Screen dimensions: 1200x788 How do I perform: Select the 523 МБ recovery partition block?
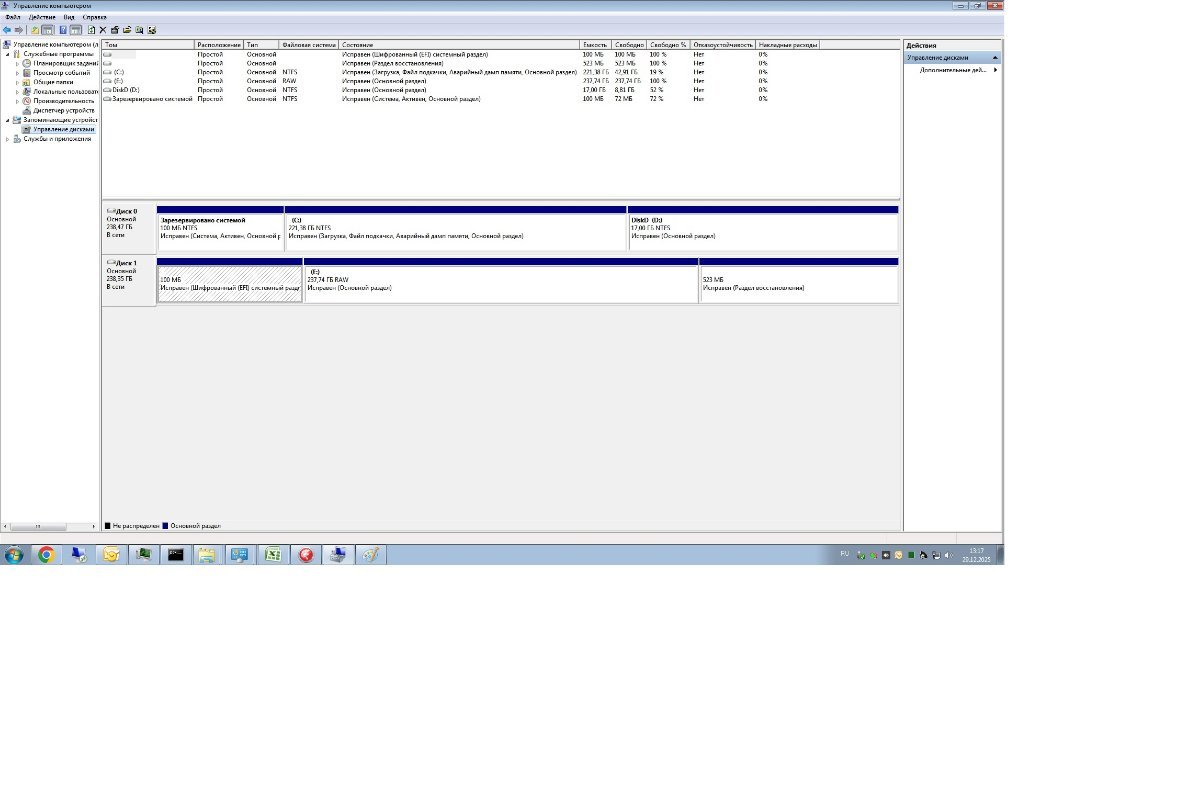[799, 283]
